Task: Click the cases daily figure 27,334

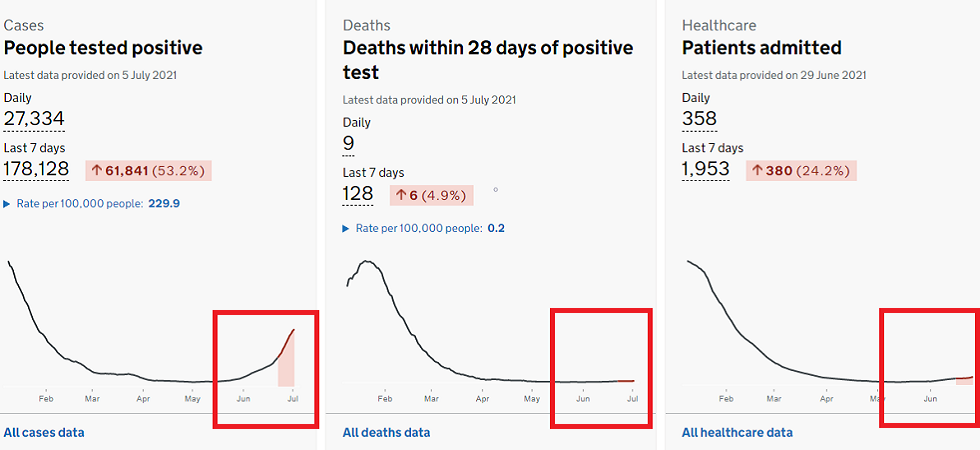Action: coord(34,120)
